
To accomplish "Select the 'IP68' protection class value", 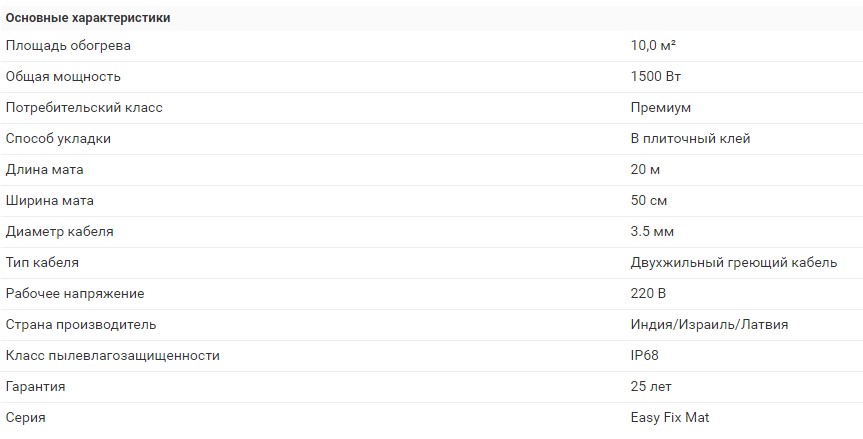I will (644, 355).
